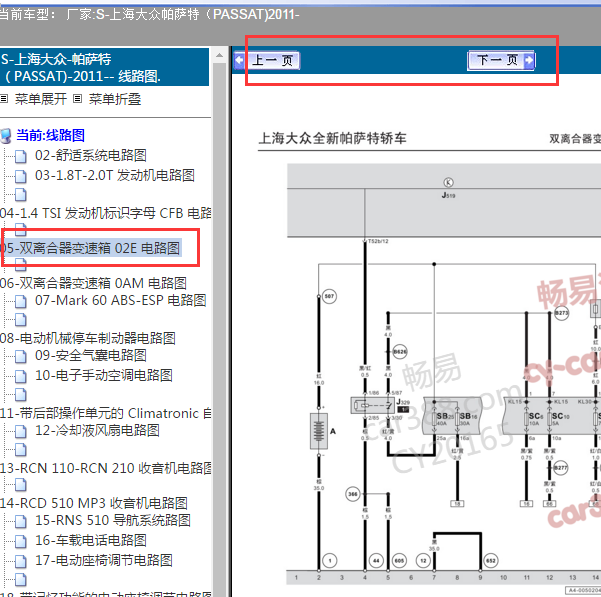
Task: Click the J519 control unit label in the diagram
Action: click(448, 195)
